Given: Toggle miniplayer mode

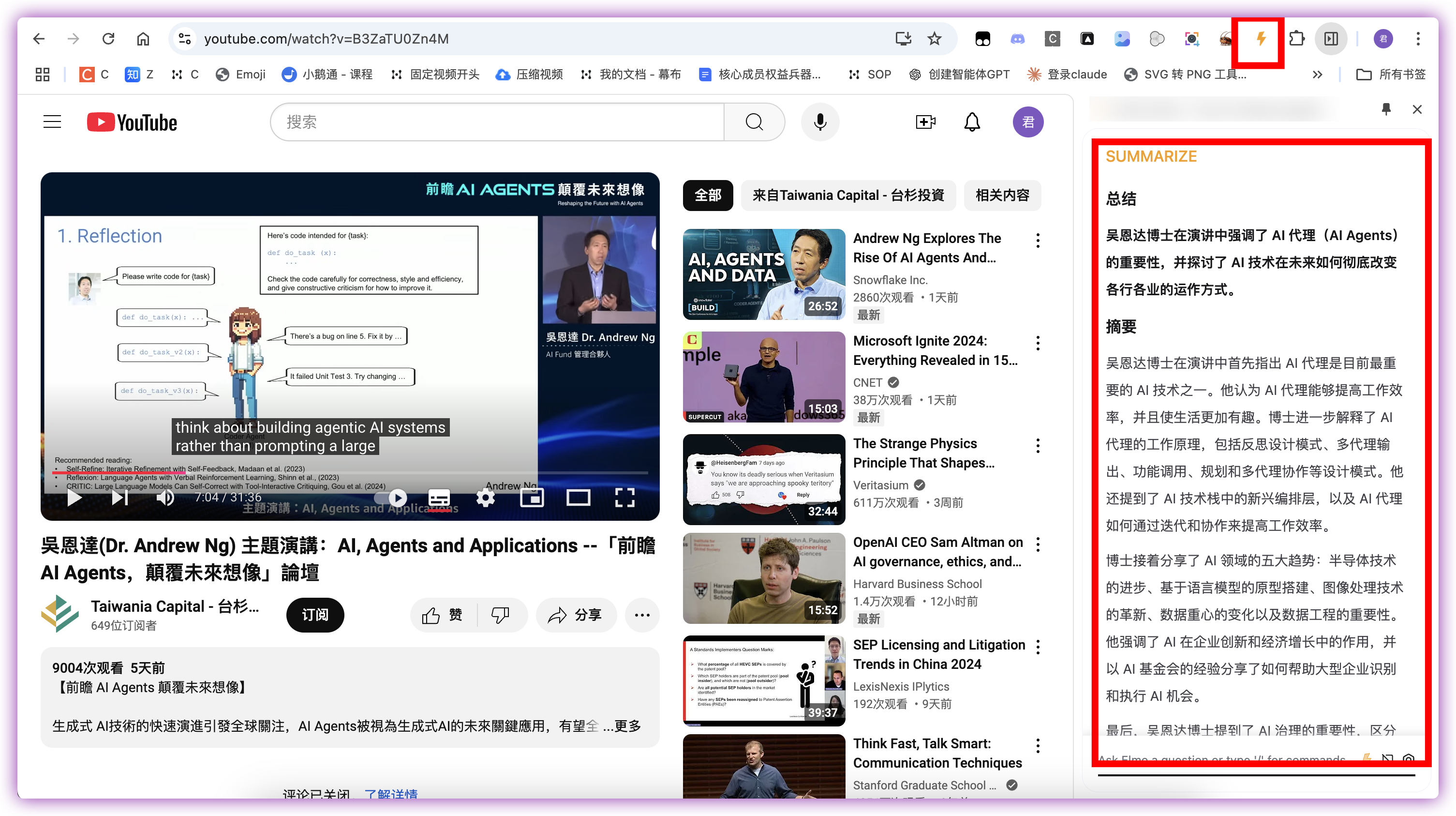Looking at the screenshot, I should [532, 498].
